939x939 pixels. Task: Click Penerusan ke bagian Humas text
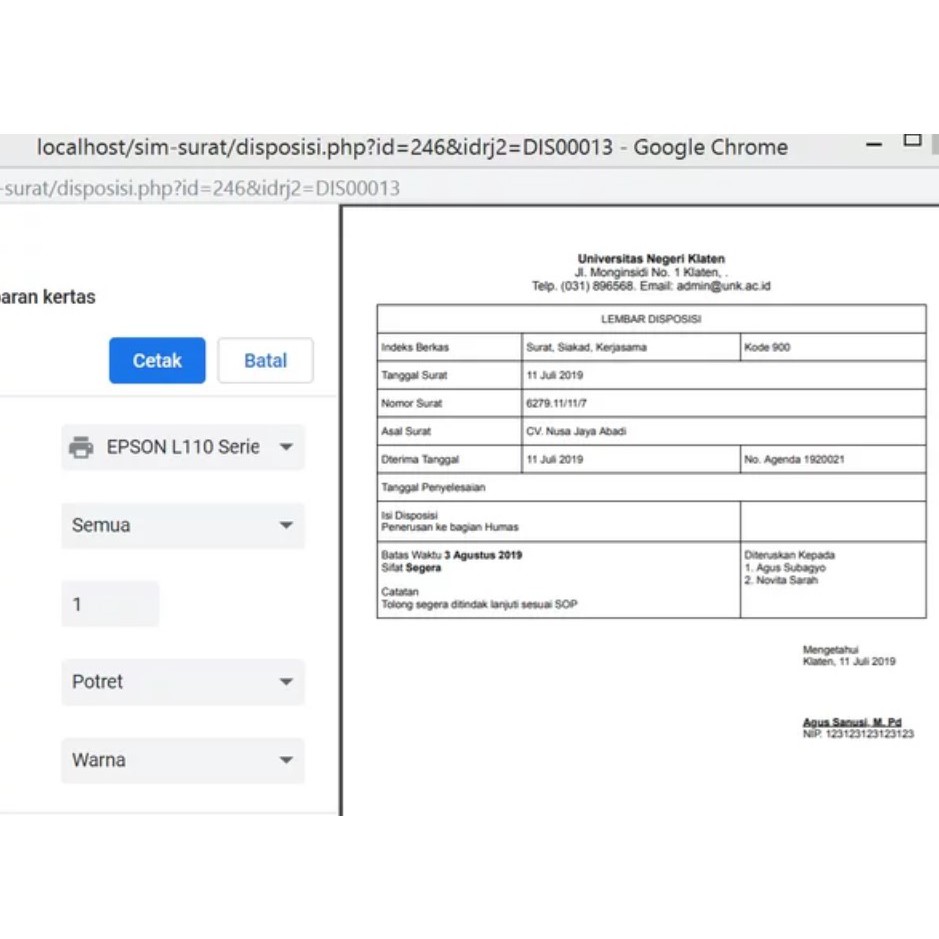pos(450,527)
